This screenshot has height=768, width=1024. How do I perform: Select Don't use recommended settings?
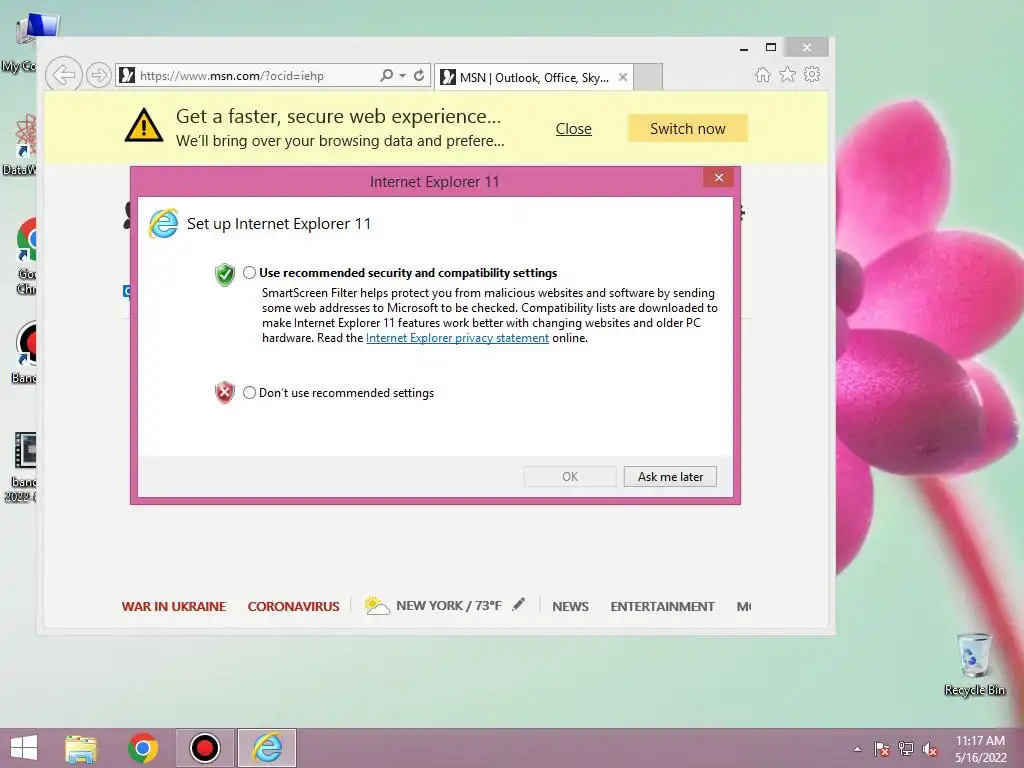pos(249,392)
